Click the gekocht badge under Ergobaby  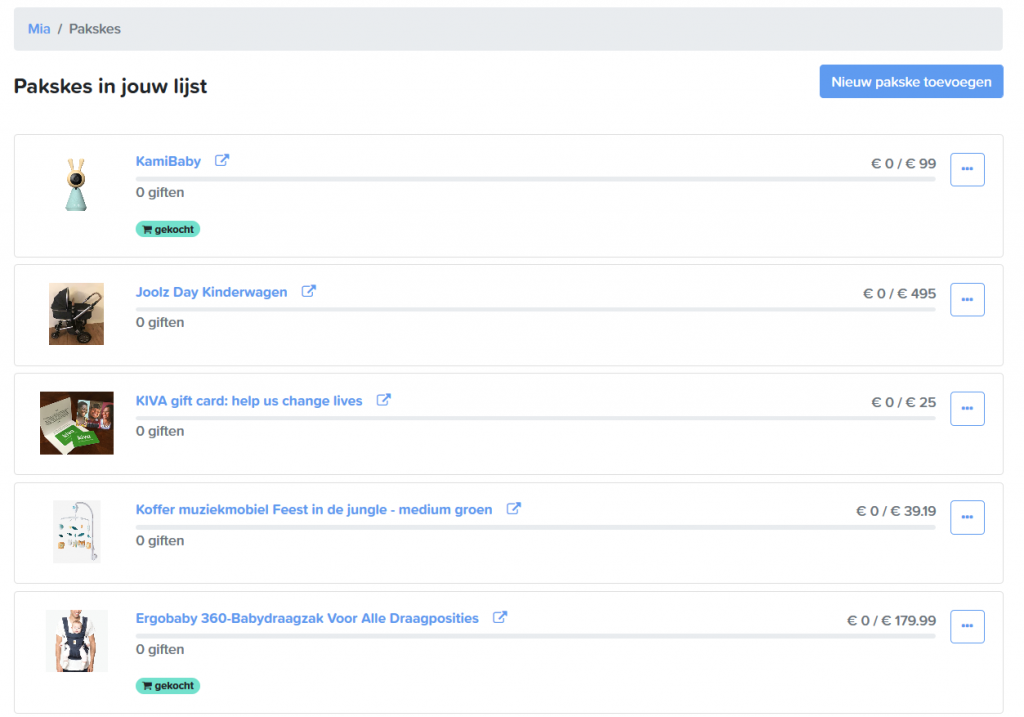(x=168, y=686)
